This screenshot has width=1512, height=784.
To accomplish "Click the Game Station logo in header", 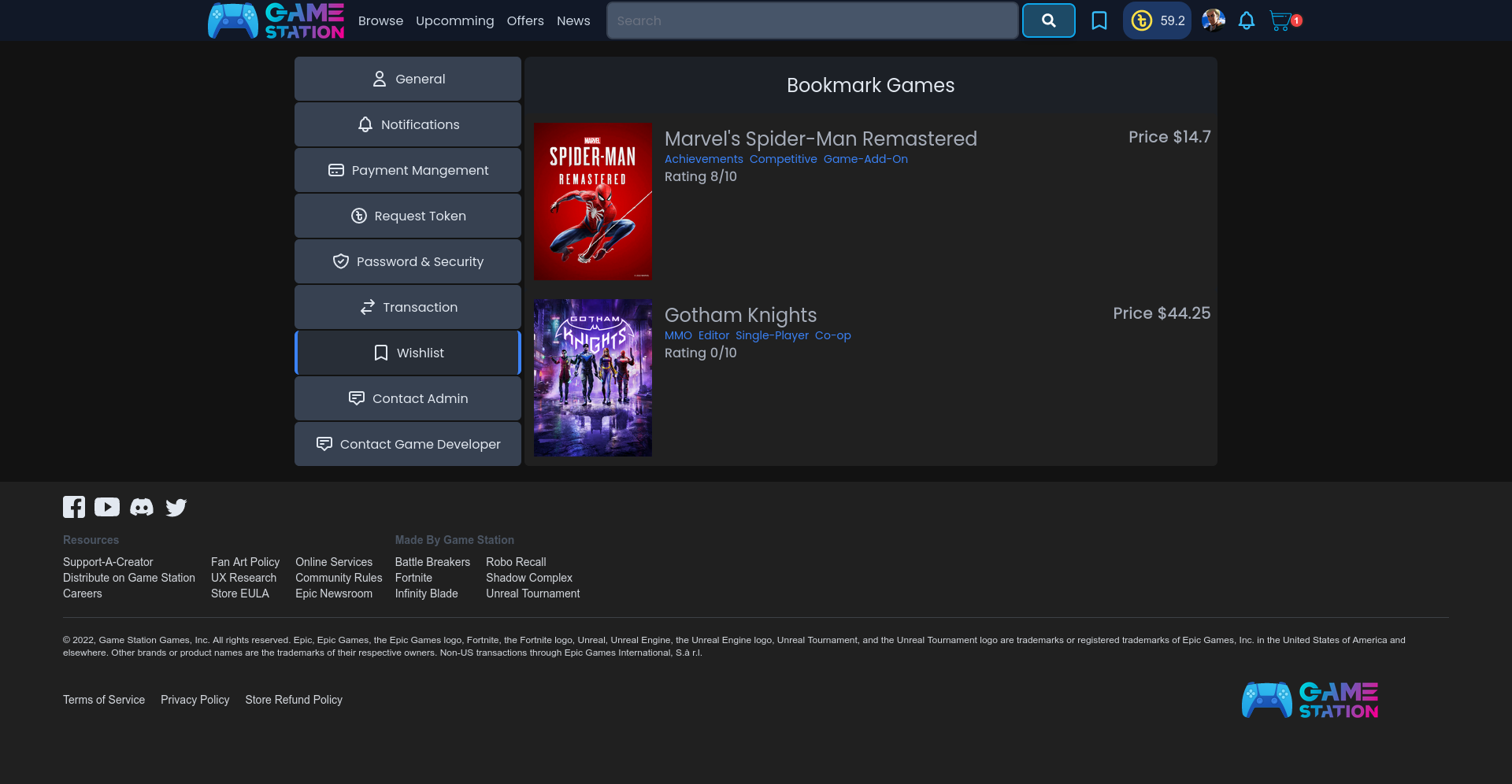I will pos(276,20).
